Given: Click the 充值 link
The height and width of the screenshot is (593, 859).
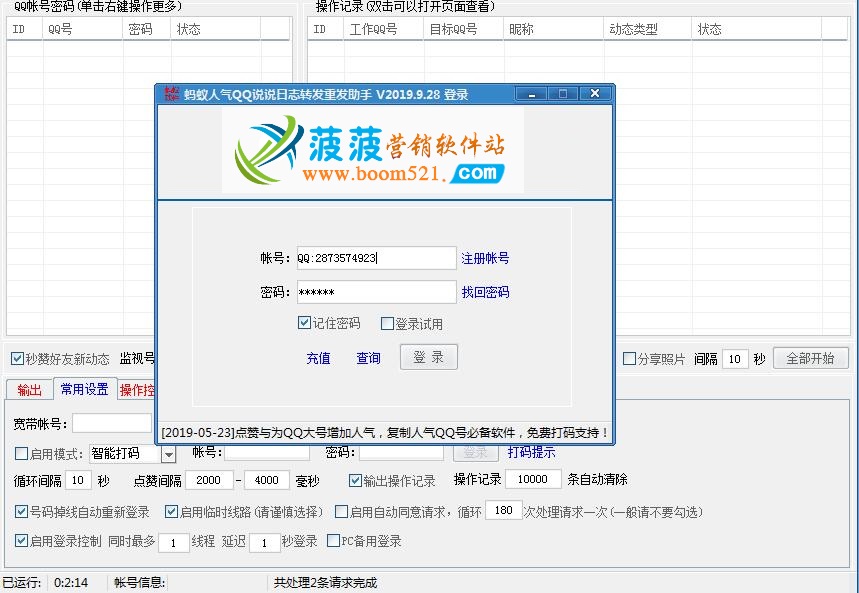Looking at the screenshot, I should (318, 358).
